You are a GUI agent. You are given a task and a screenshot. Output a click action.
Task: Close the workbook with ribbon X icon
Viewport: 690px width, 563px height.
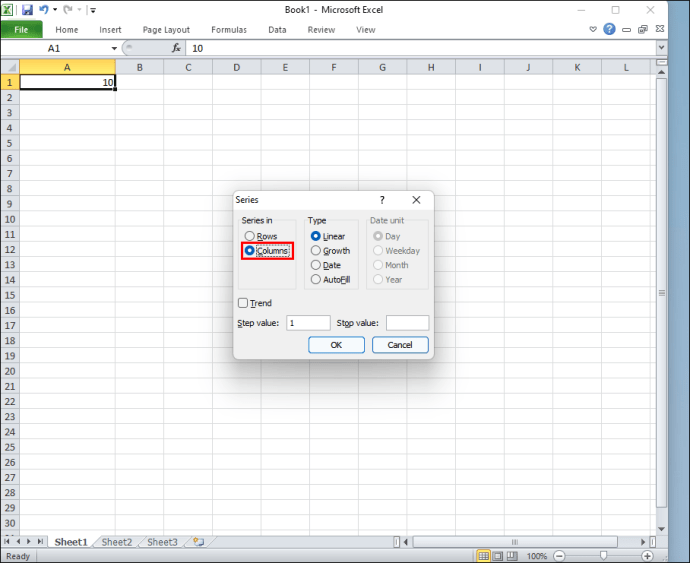point(660,29)
